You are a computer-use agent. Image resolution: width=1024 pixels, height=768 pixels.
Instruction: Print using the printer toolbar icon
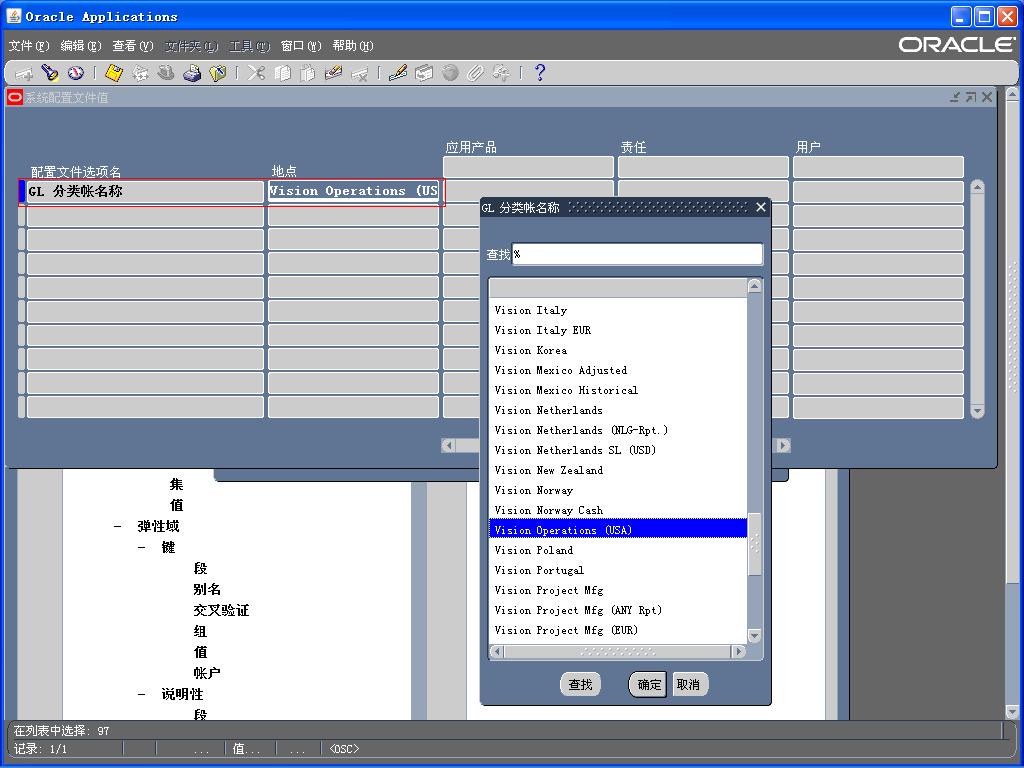point(191,73)
